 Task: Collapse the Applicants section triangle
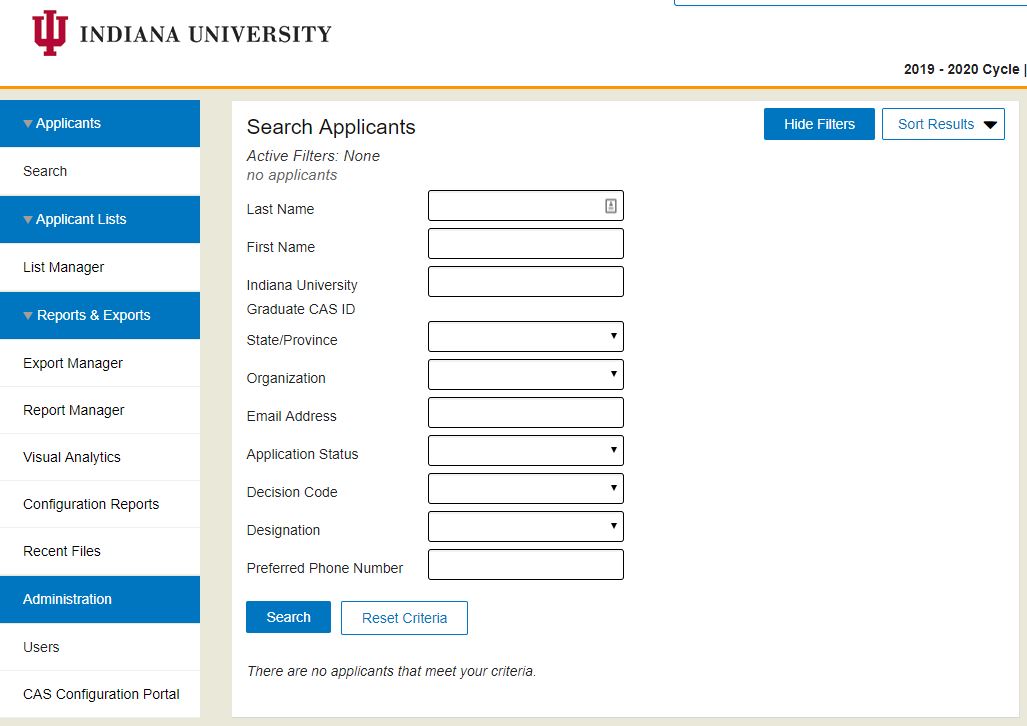pyautogui.click(x=28, y=124)
